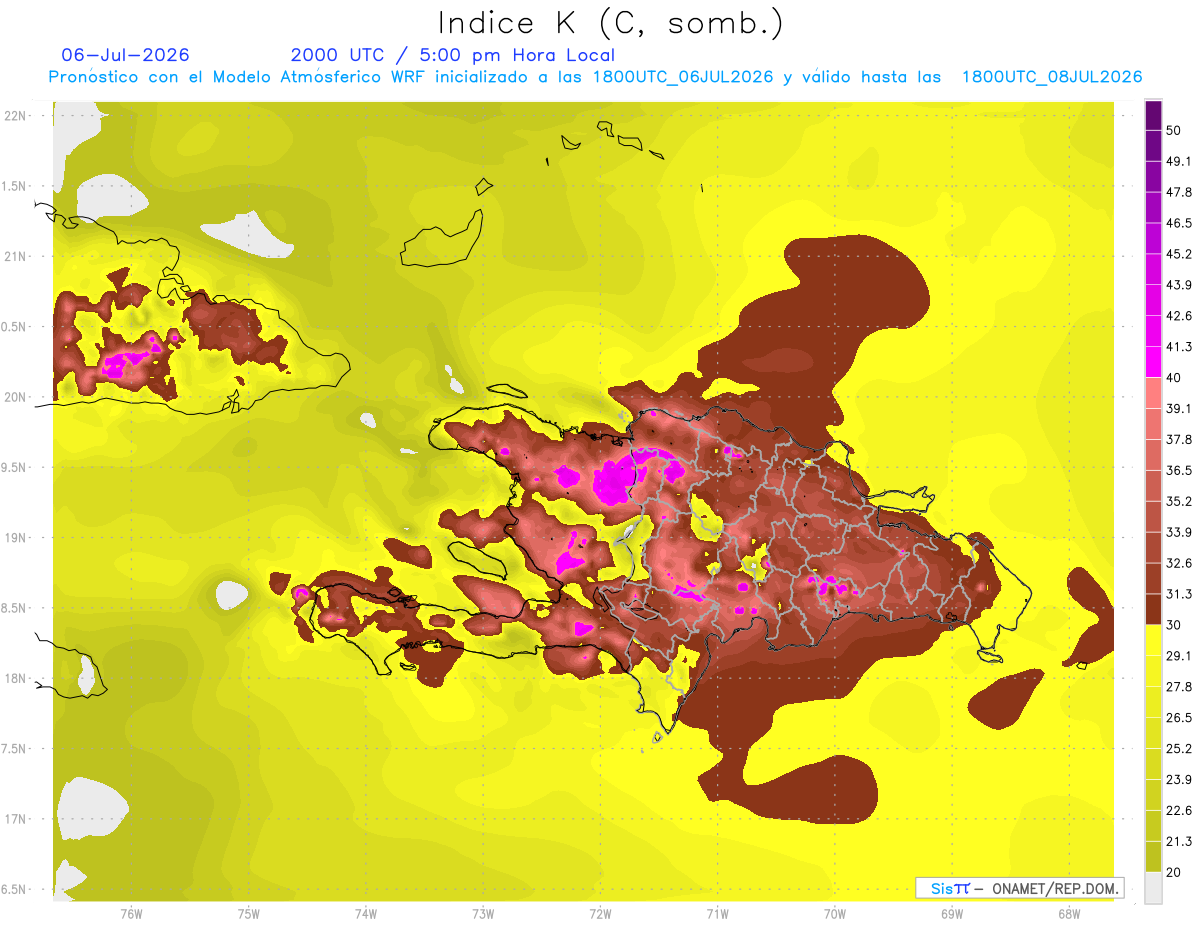Pick the bright yellow legend swatch between 29.1 and 30
This screenshot has height=927, width=1200.
point(1153,641)
